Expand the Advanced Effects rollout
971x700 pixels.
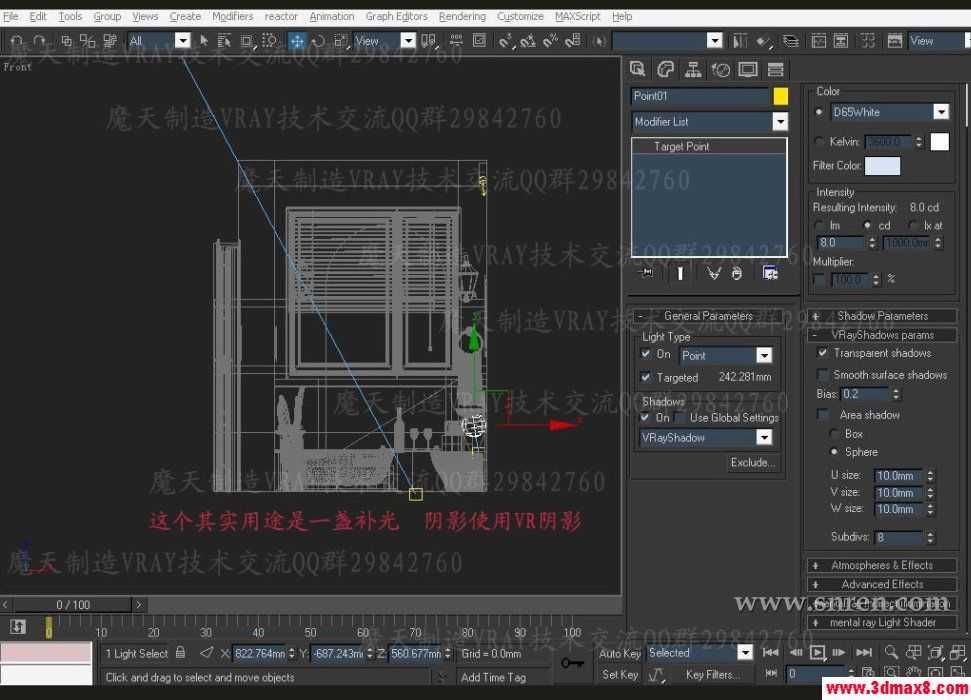click(x=882, y=584)
